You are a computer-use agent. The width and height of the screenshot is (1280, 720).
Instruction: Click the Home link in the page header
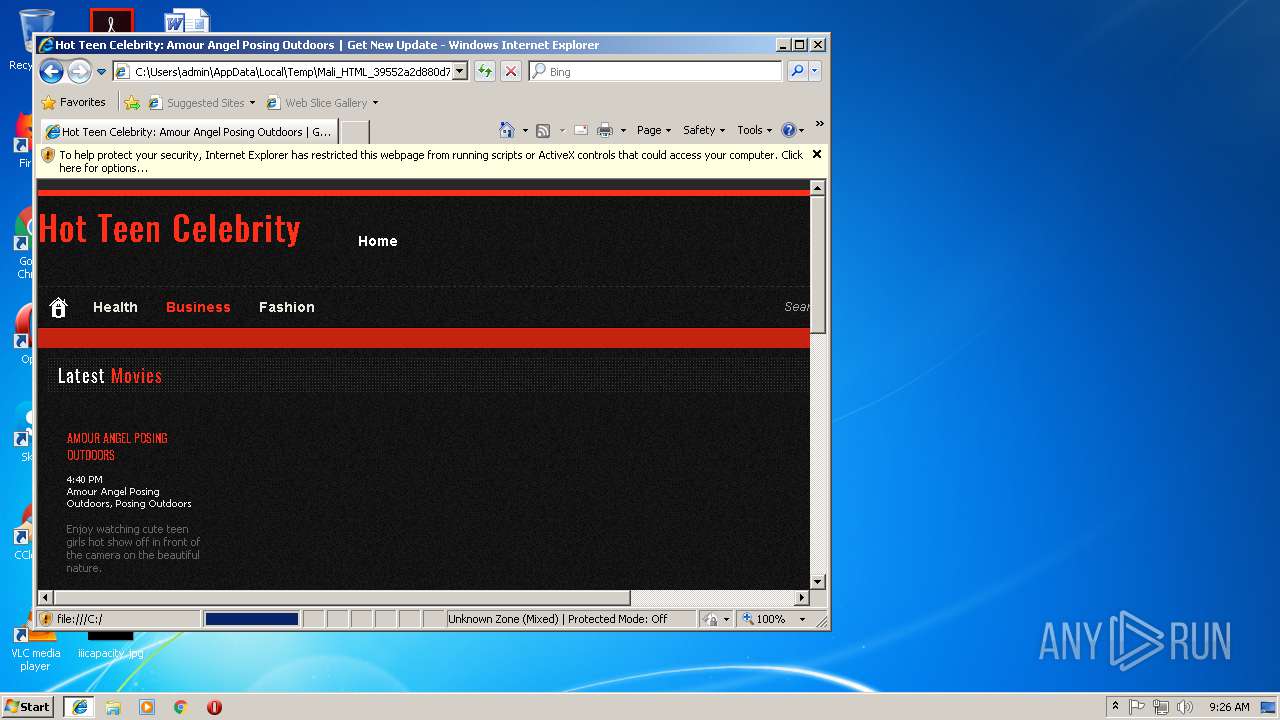378,241
